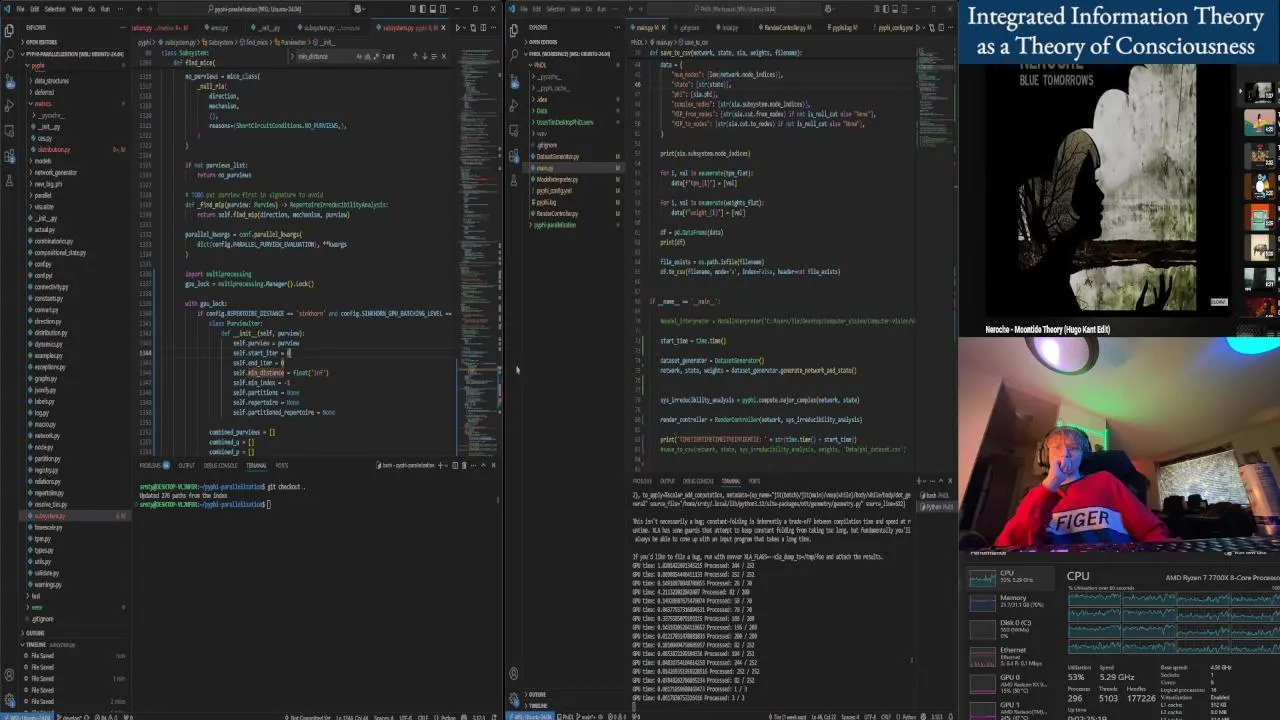The height and width of the screenshot is (720, 1280).
Task: Expand Data folder in right VS Code Explorer
Action: [541, 111]
